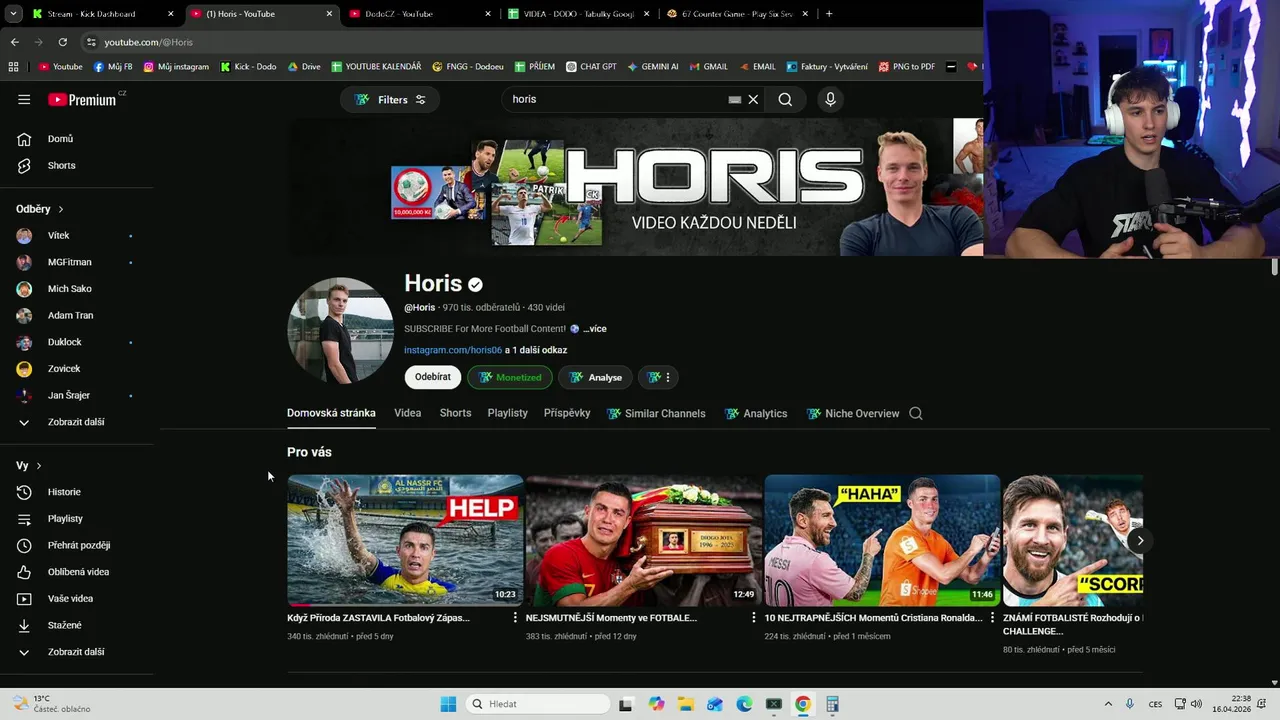
Task: Switch to the Playlisty tab
Action: tap(507, 413)
